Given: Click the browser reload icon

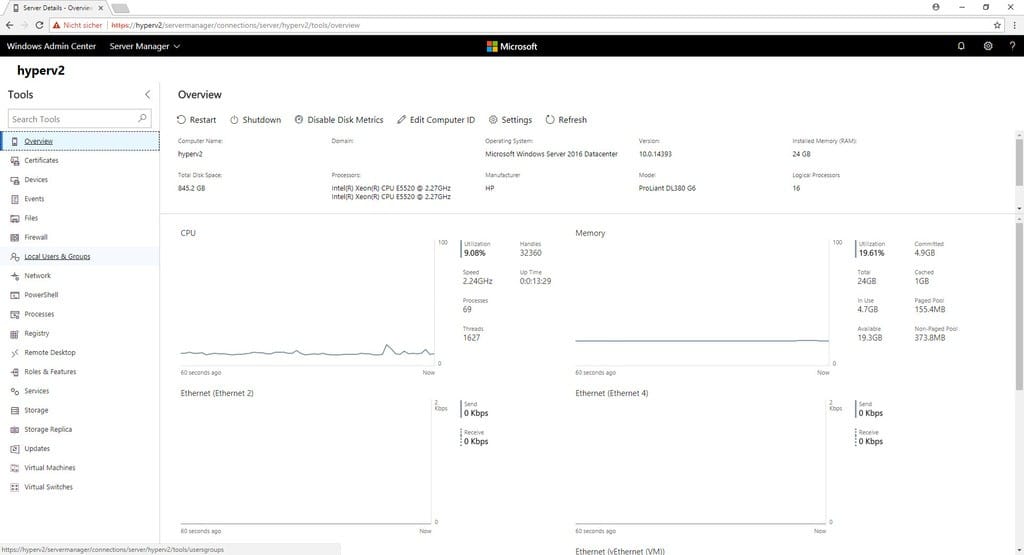Looking at the screenshot, I should coord(39,25).
